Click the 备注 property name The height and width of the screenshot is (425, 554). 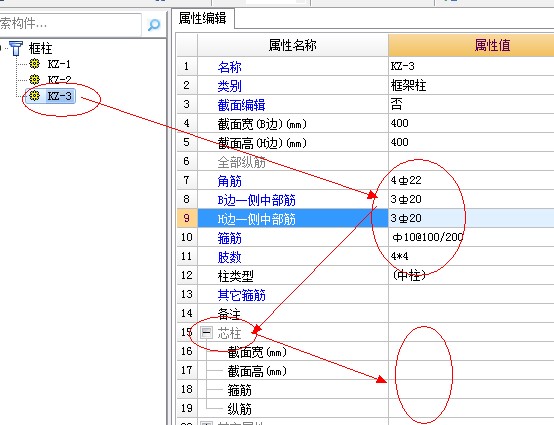coord(230,314)
